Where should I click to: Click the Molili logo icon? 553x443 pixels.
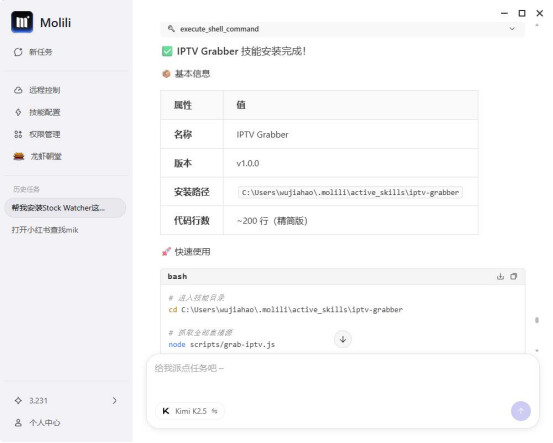point(22,22)
